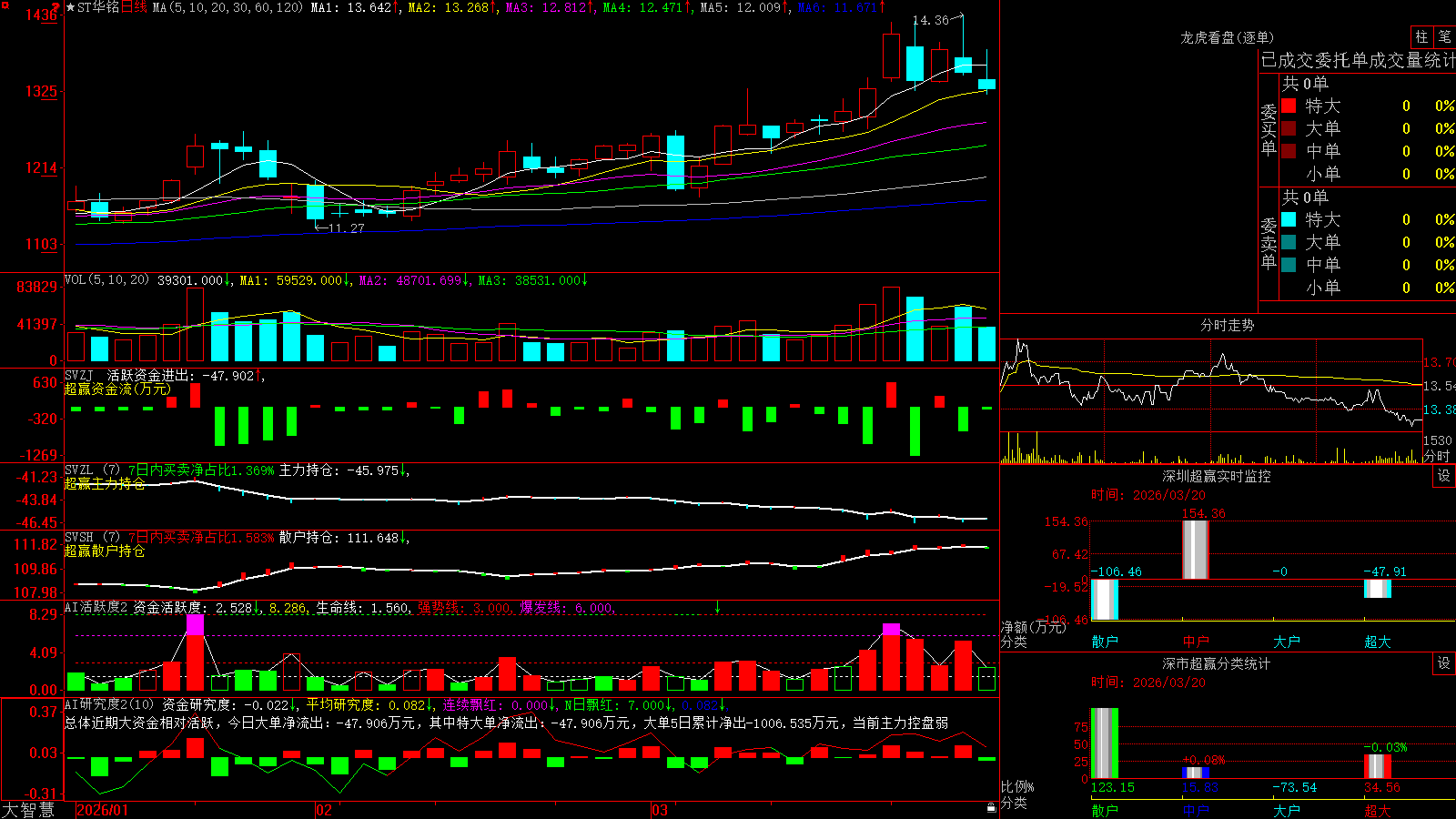Click the dark red 大单 buy-order swatch
Screen dimensions: 1456x819
click(1289, 128)
